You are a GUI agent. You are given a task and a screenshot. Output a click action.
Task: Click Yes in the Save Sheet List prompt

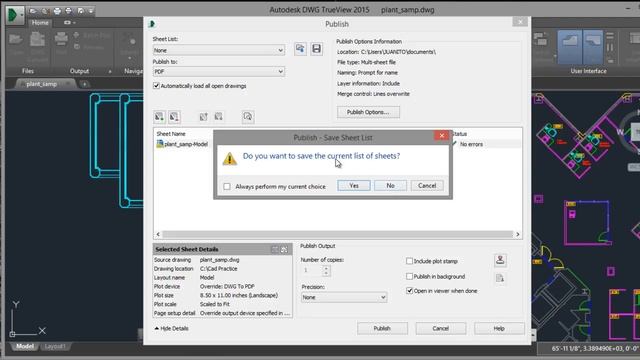click(354, 186)
